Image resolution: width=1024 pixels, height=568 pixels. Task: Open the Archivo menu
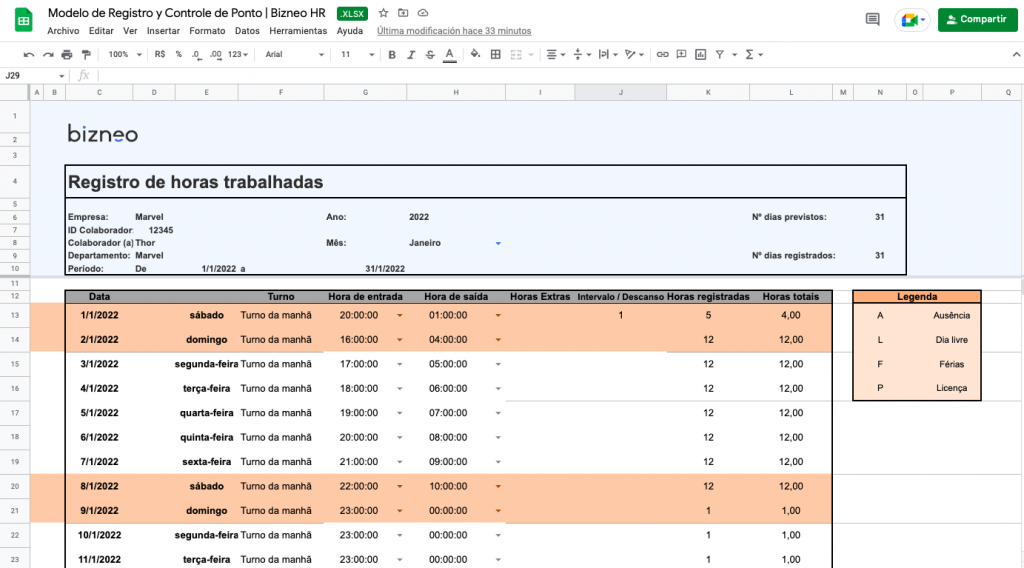click(x=63, y=31)
